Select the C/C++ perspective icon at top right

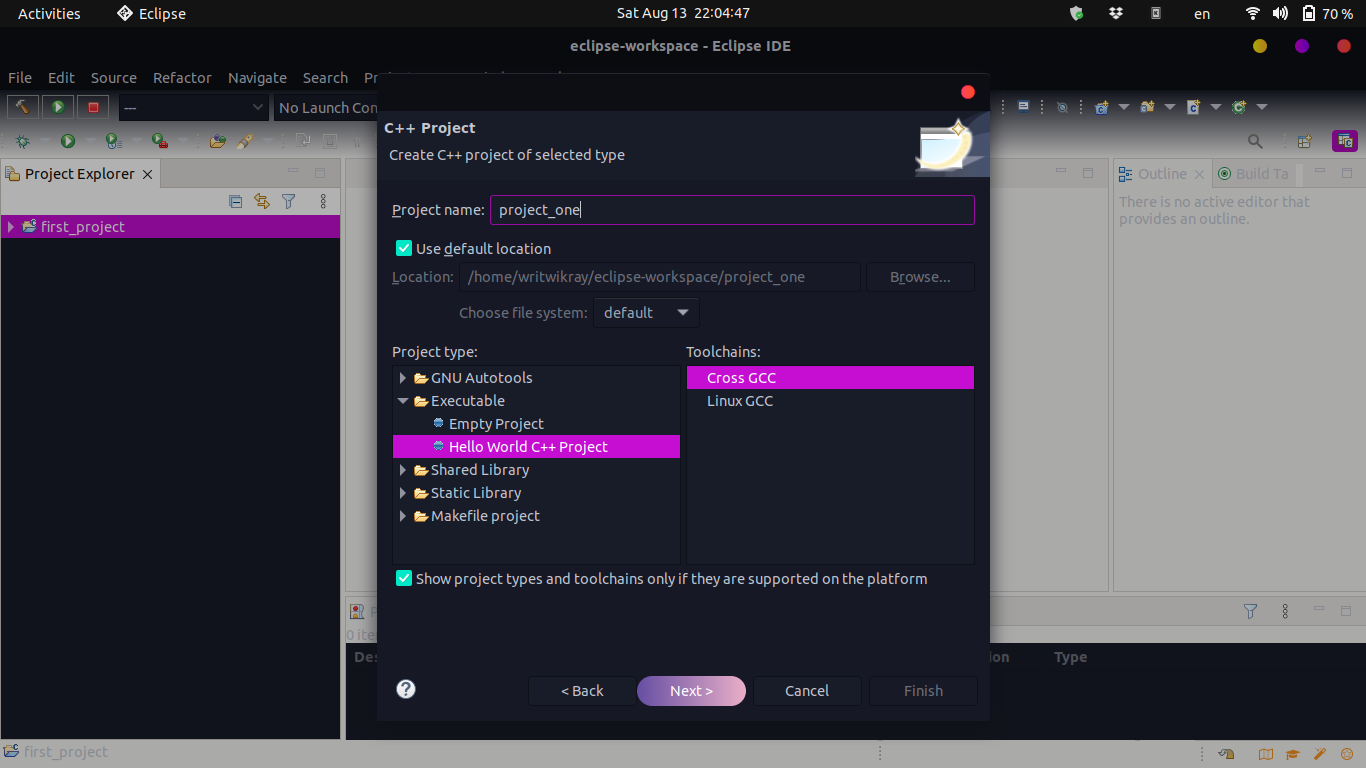(1344, 141)
